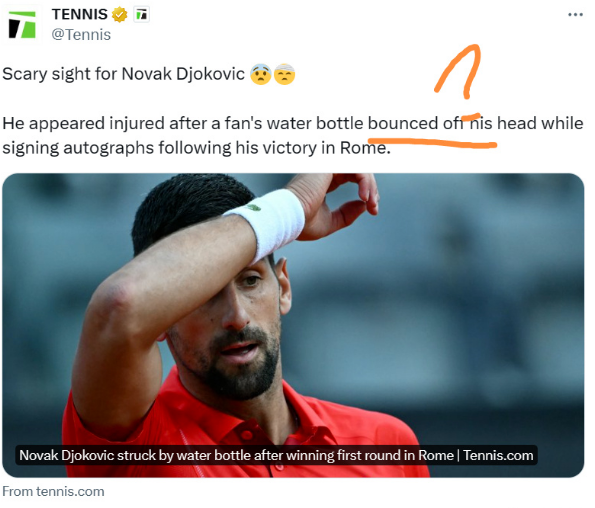Viewport: 595px width, 508px height.
Task: Open the From tennis.com source link
Action: pyautogui.click(x=54, y=491)
